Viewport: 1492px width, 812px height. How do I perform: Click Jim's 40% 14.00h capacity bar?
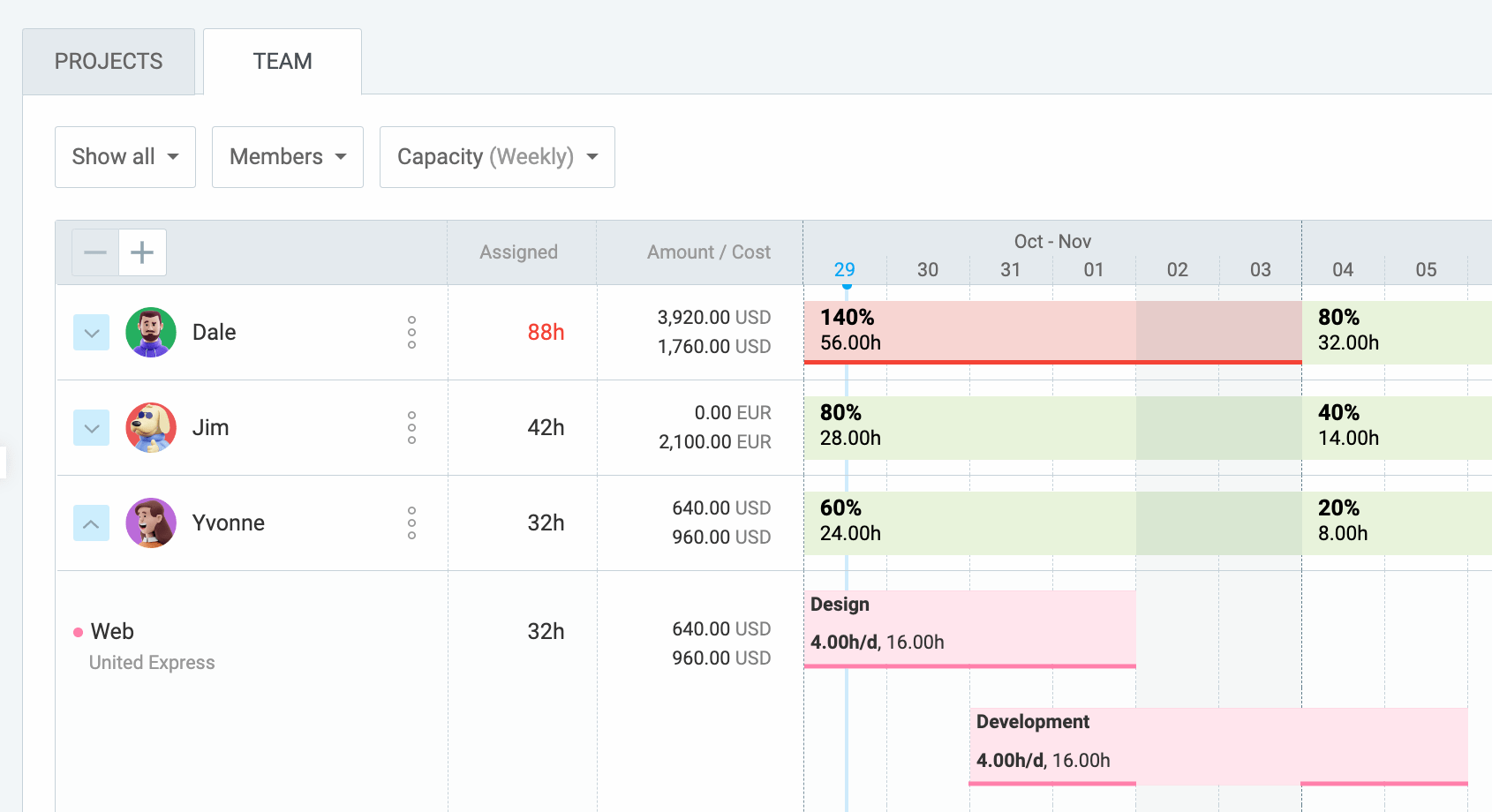[1397, 428]
